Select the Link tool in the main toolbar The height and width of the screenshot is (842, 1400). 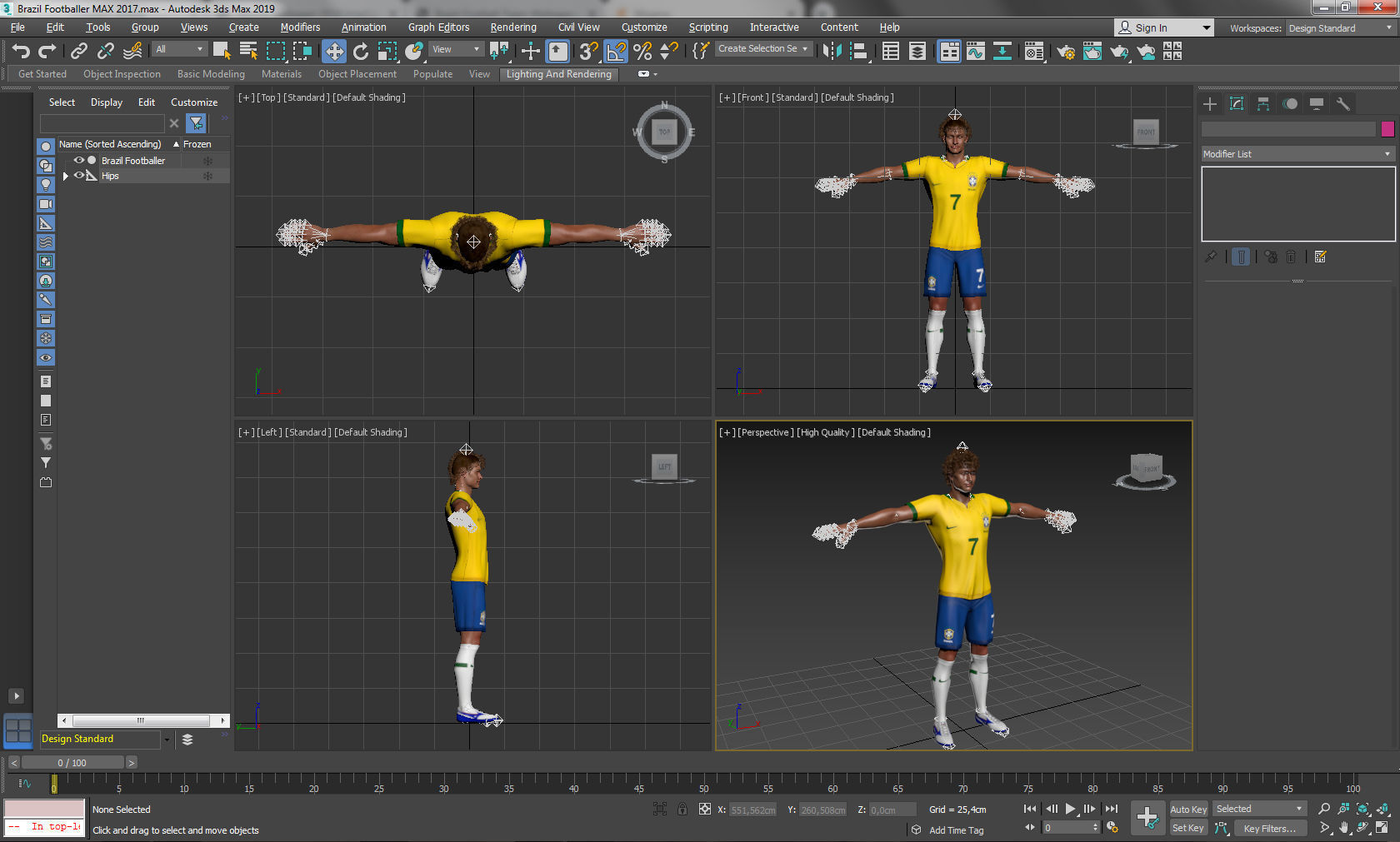click(78, 51)
